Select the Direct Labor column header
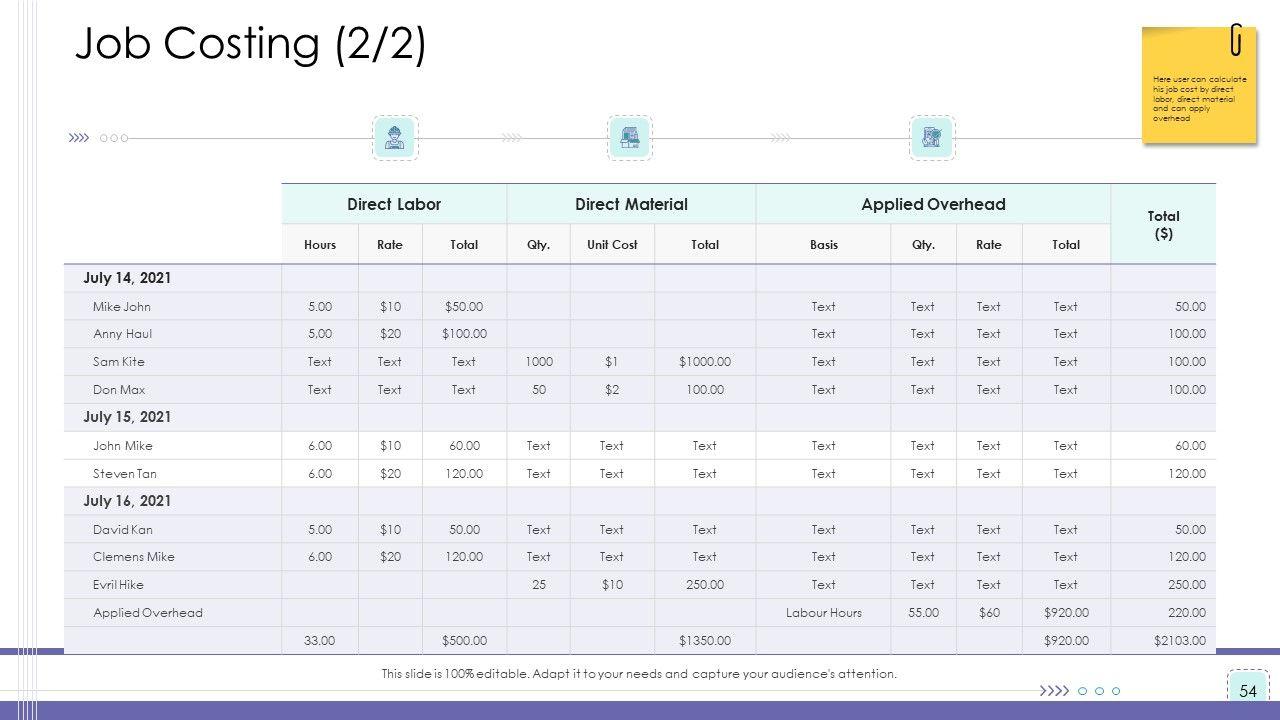Image resolution: width=1280 pixels, height=720 pixels. pos(394,204)
